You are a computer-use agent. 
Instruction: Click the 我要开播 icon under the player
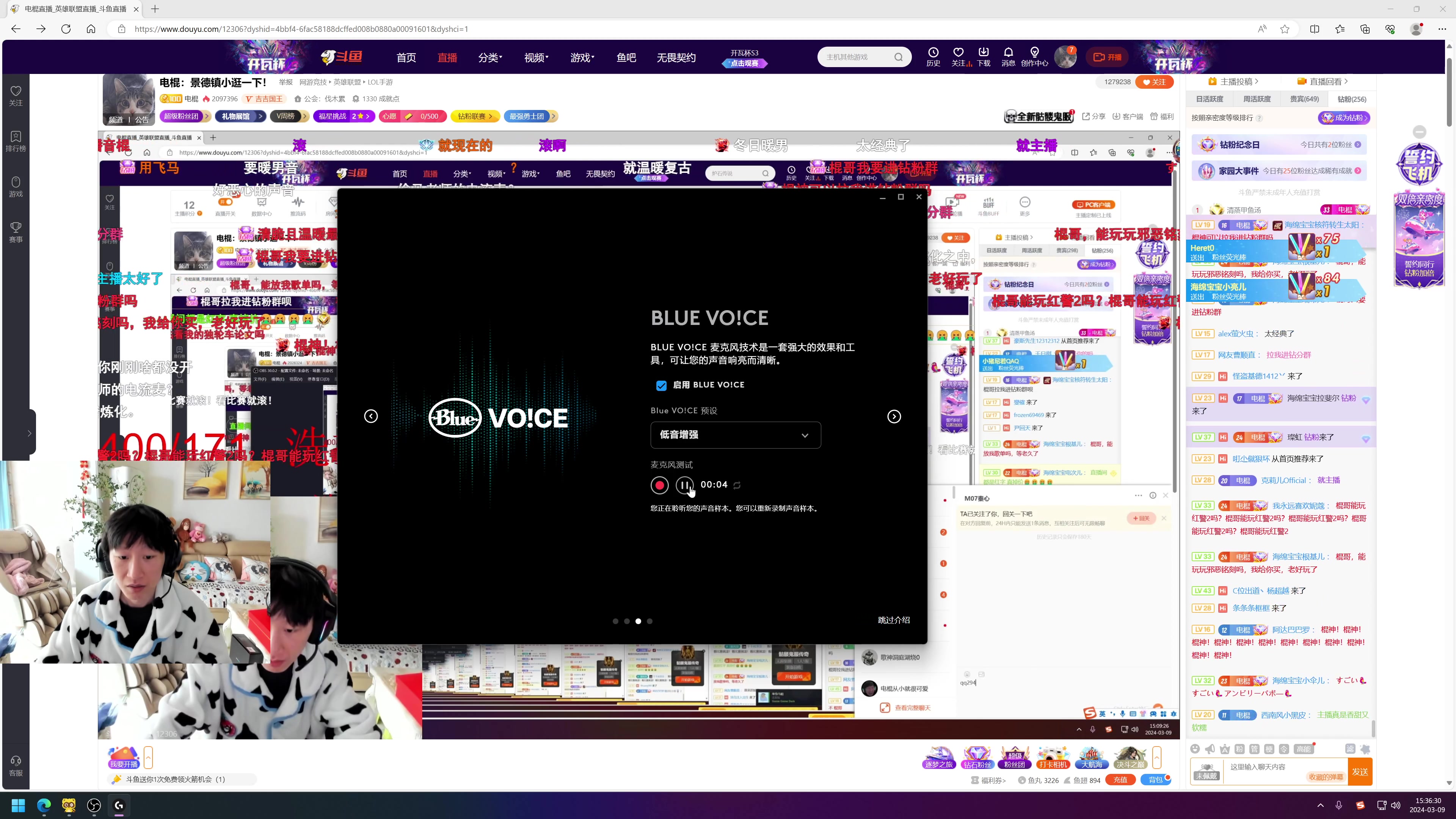(124, 758)
